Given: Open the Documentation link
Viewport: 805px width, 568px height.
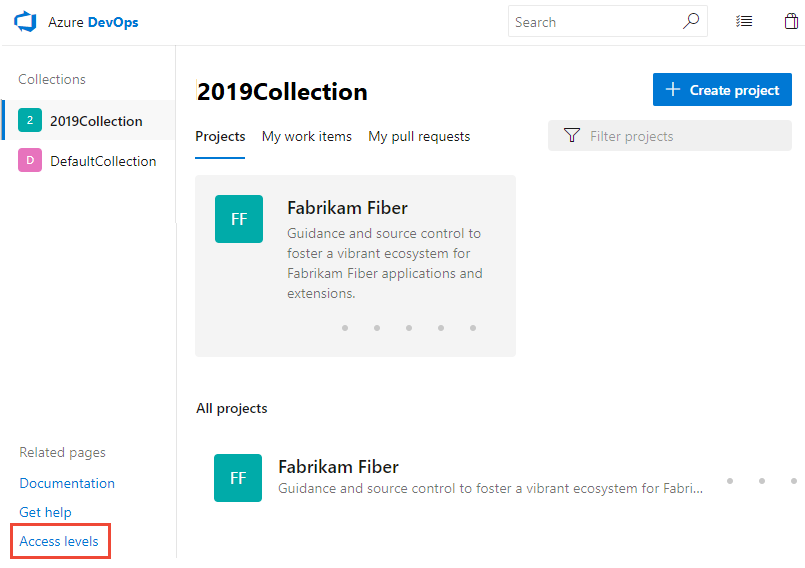Looking at the screenshot, I should [67, 483].
